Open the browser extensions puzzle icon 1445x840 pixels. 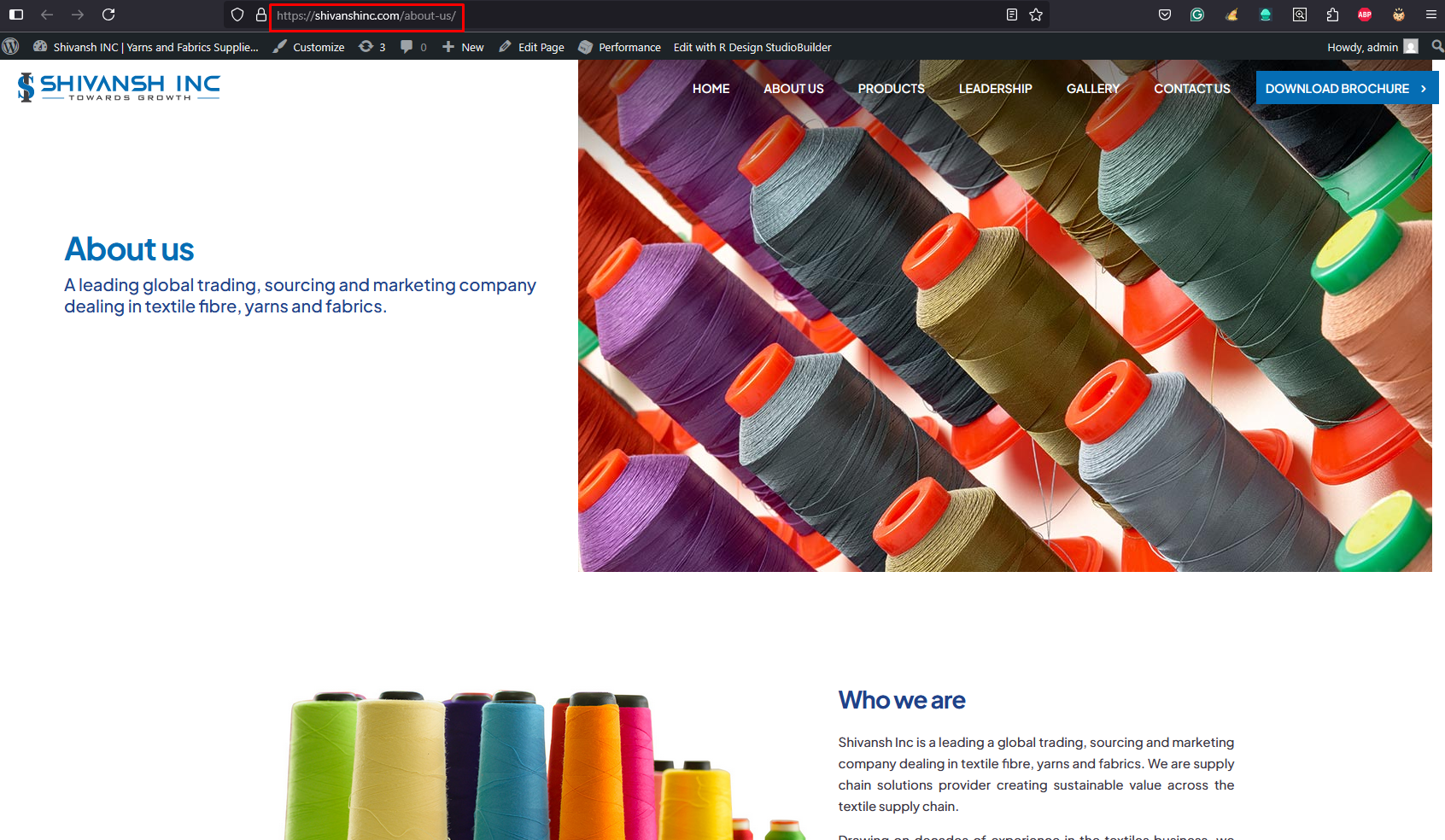(x=1332, y=15)
